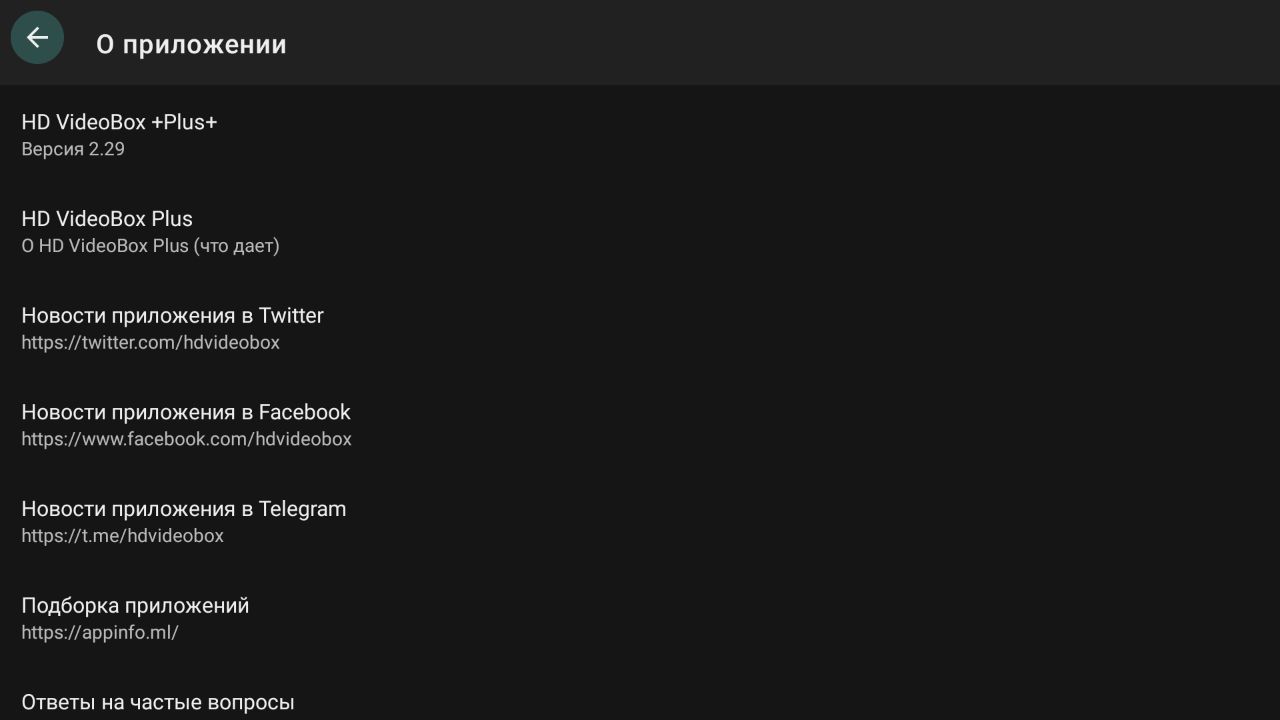Click the 'О приложении' header title
Screen dimensions: 1280x720
coord(191,45)
